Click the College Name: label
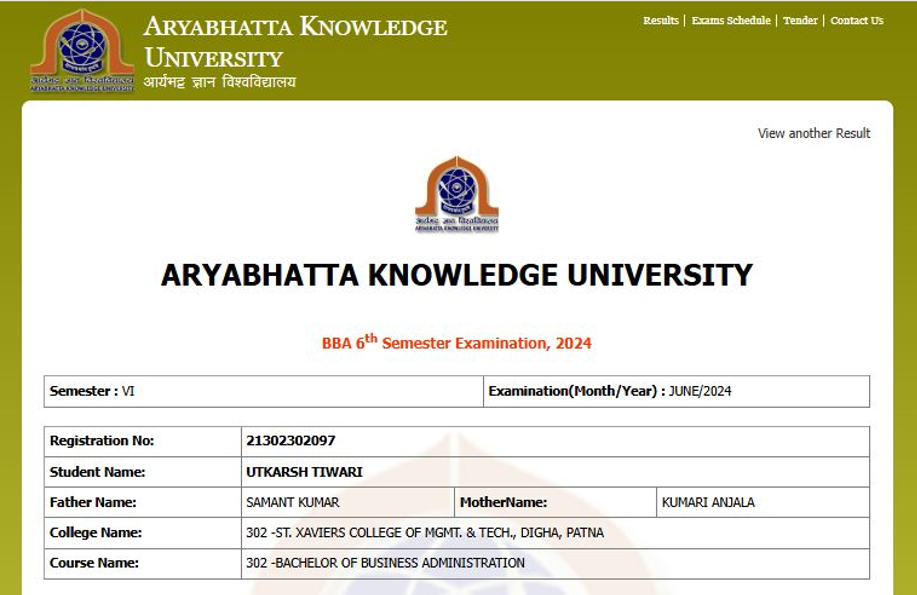 tap(96, 532)
